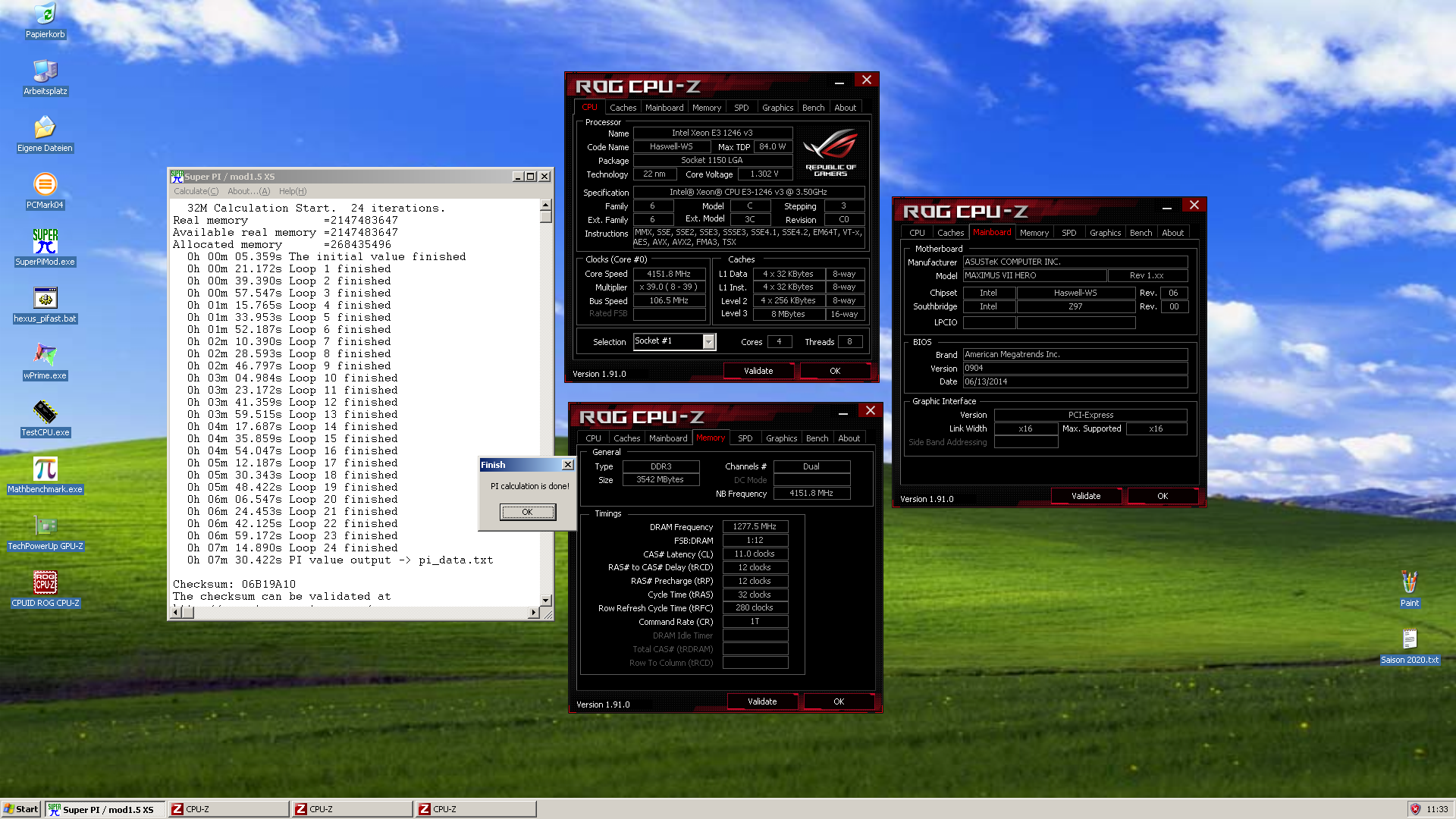The width and height of the screenshot is (1456, 819).
Task: Open Mainboard tab in CPU window
Action: point(664,108)
